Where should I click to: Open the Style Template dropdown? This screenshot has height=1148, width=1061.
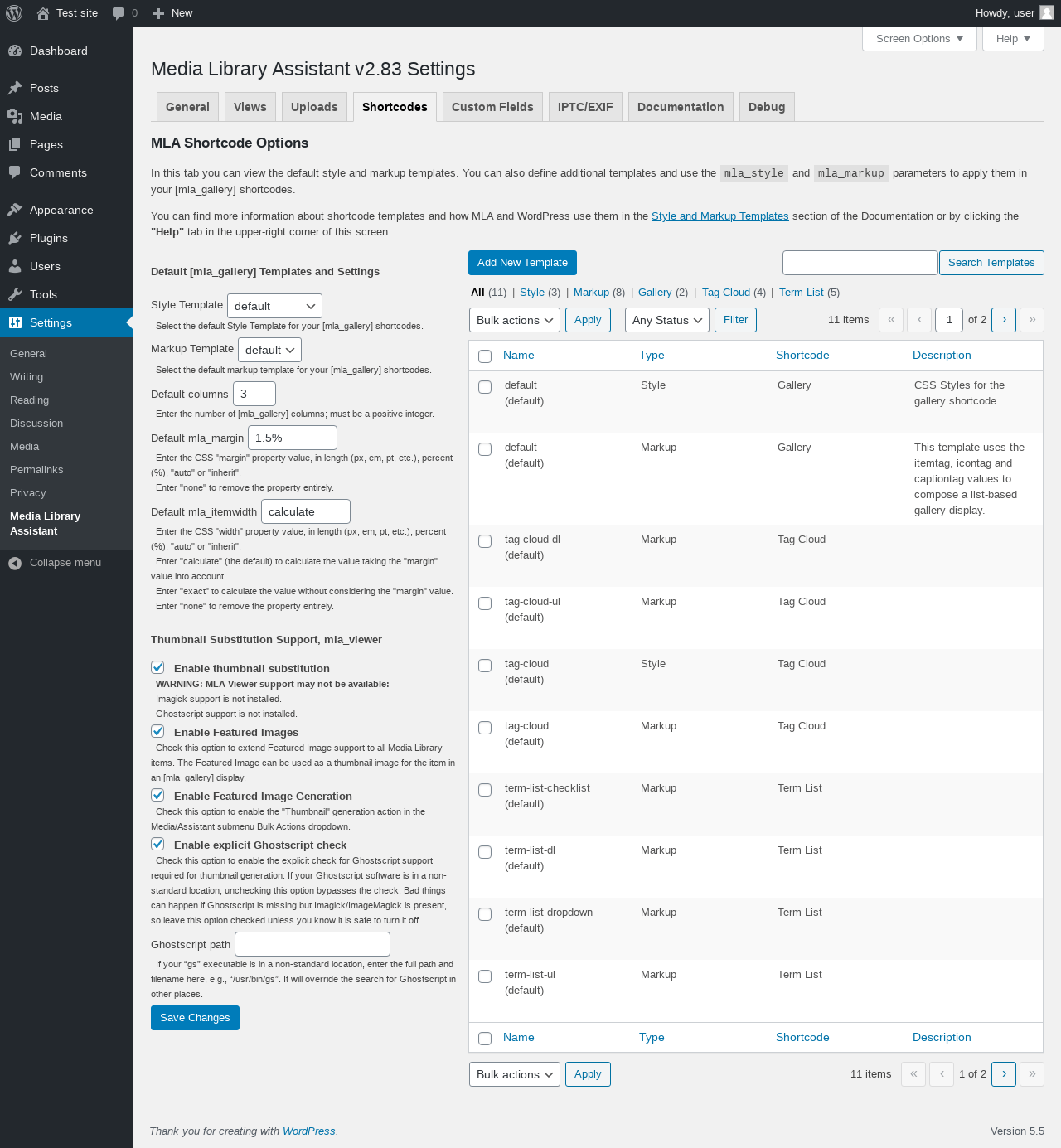click(274, 306)
